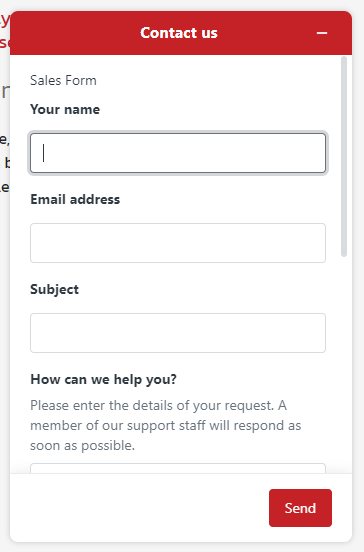Select the Email address input box
This screenshot has height=552, width=364.
[178, 243]
